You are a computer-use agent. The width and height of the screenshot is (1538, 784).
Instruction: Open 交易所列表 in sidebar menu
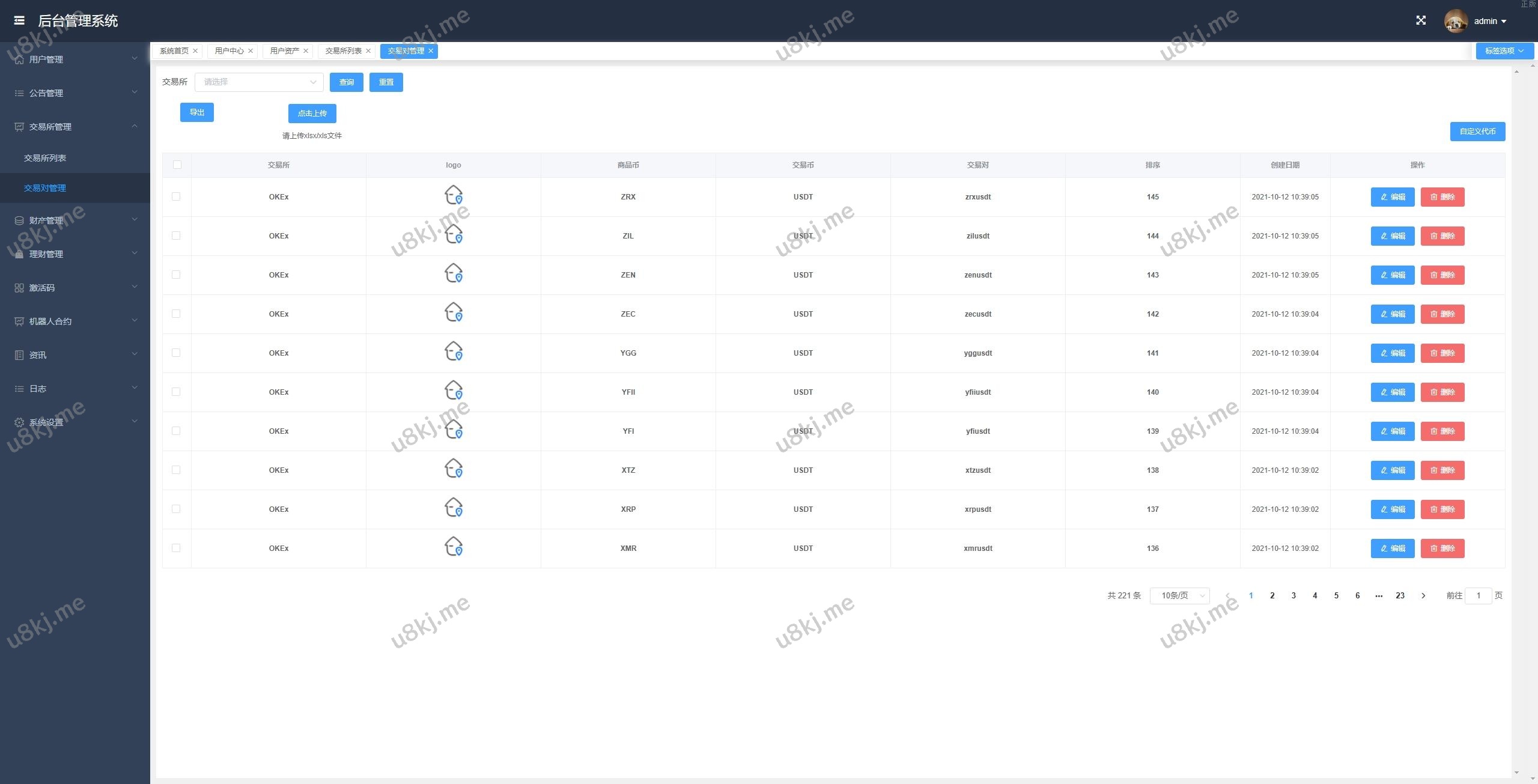pos(45,158)
